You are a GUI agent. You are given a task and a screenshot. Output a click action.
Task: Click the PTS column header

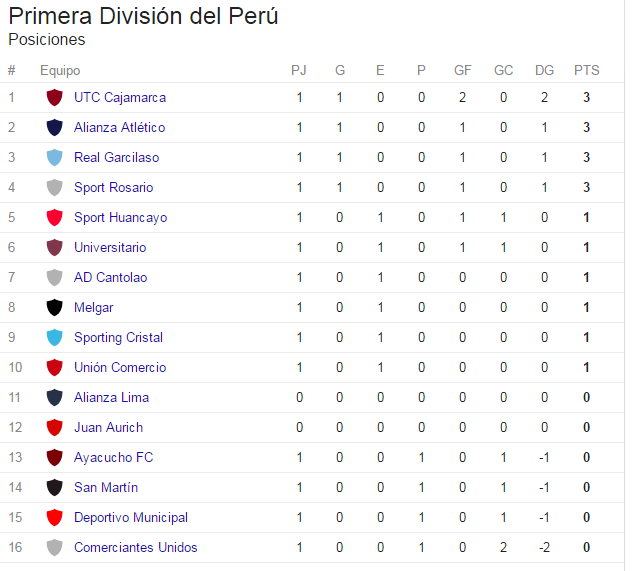pyautogui.click(x=587, y=70)
